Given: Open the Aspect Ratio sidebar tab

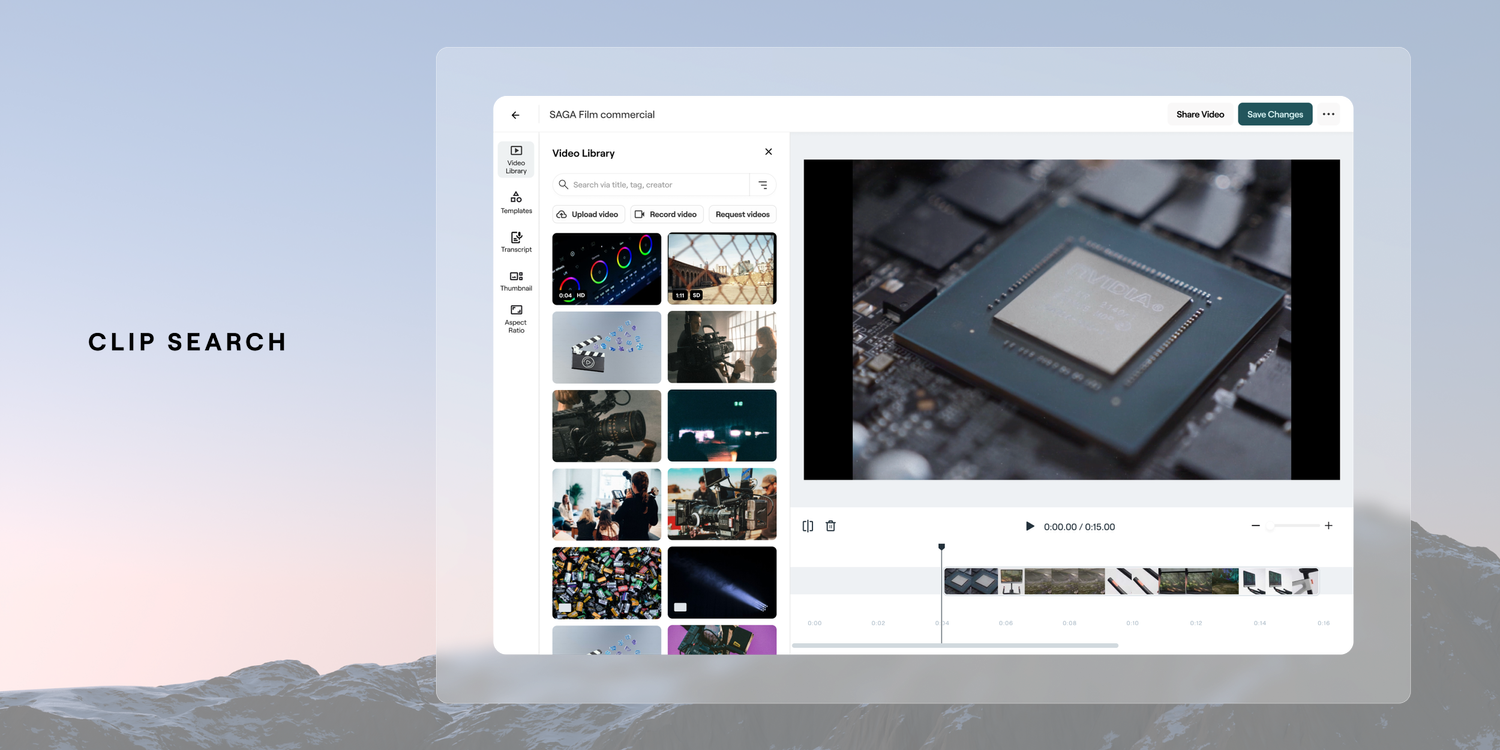Looking at the screenshot, I should tap(516, 320).
